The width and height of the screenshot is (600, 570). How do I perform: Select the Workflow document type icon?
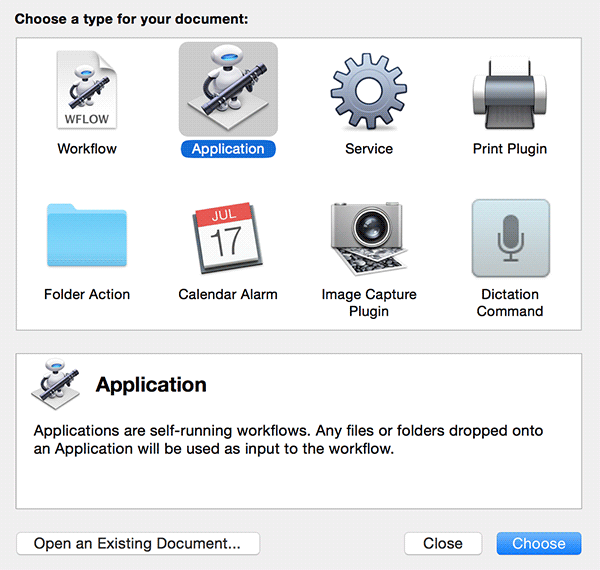pyautogui.click(x=87, y=90)
